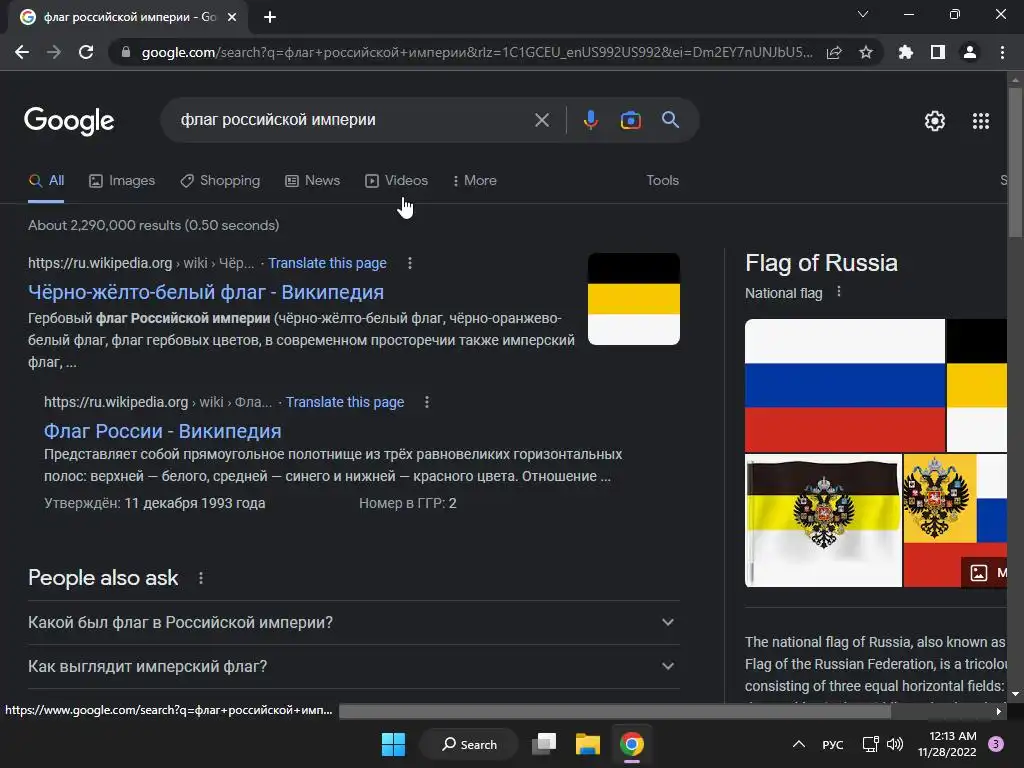Screen dimensions: 1024x768
Task: Switch to the News tab
Action: coord(312,180)
